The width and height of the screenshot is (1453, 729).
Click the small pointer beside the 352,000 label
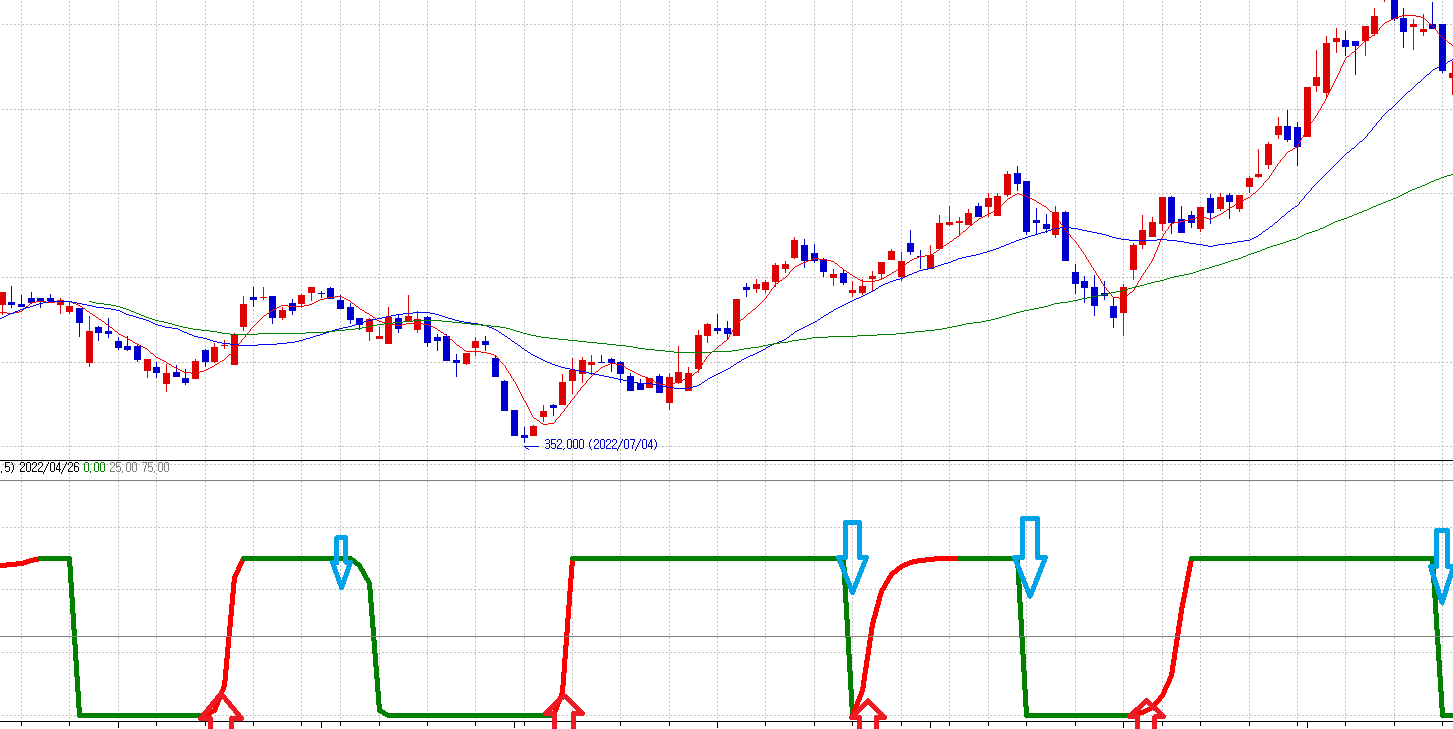530,445
